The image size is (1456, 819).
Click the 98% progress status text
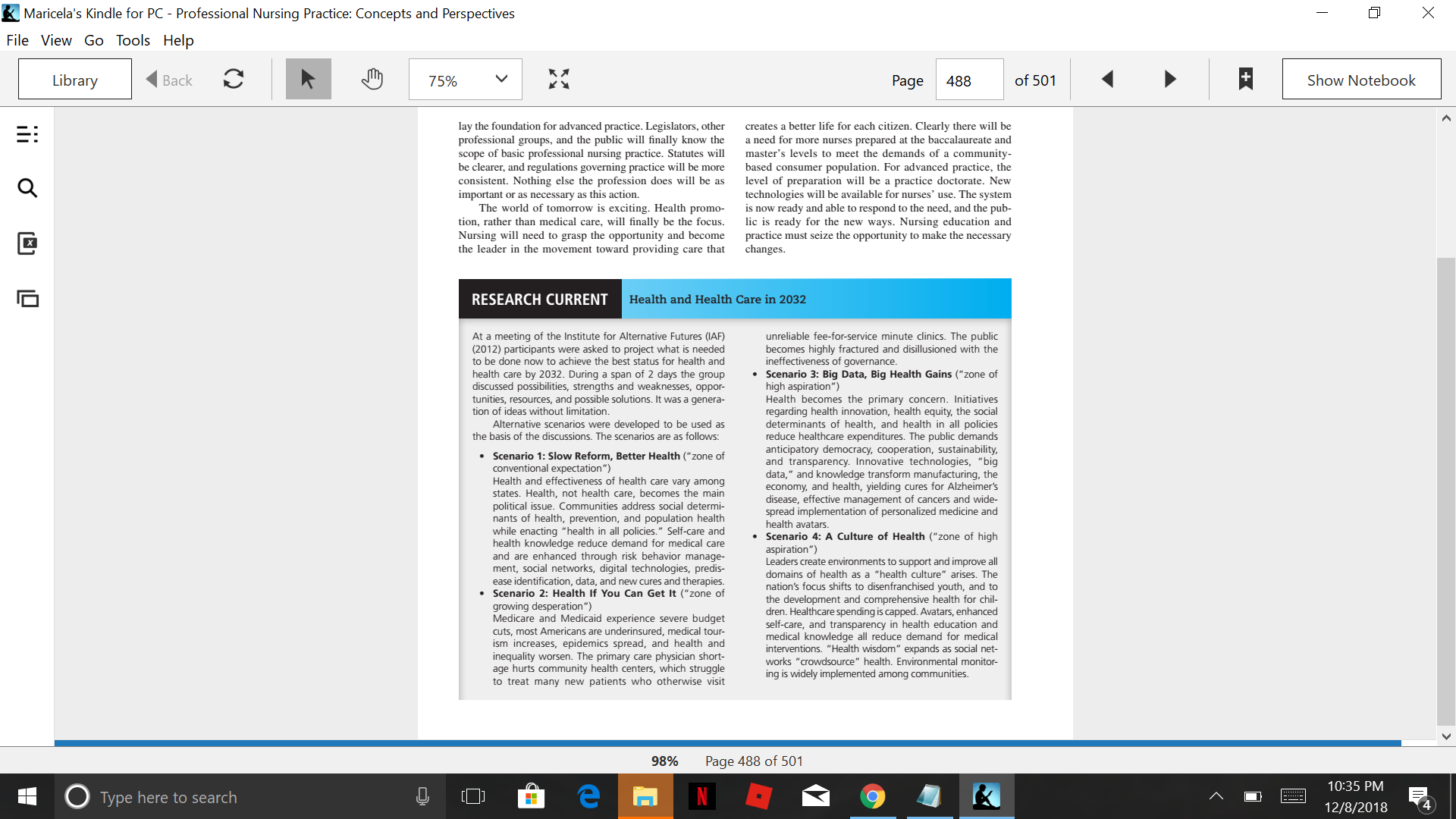point(664,761)
